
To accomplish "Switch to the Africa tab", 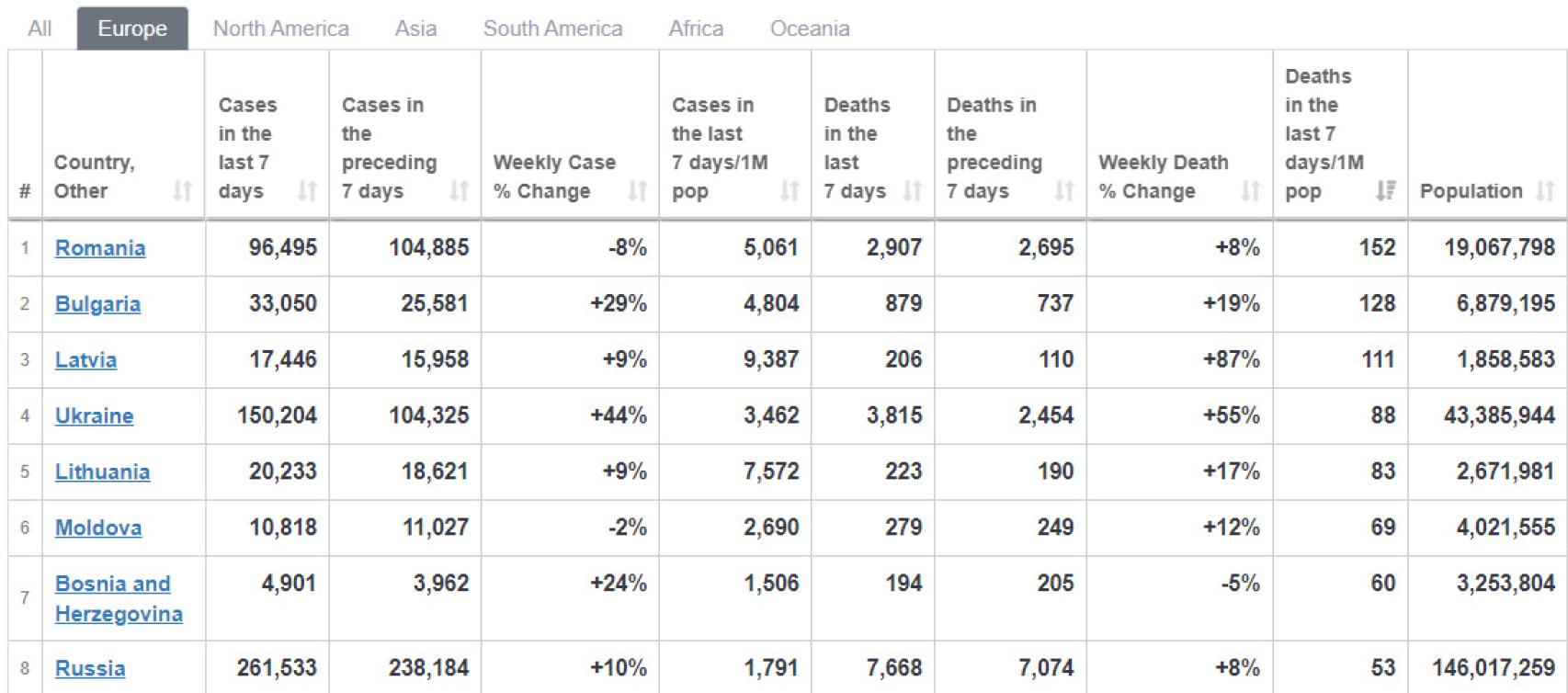I will (696, 28).
